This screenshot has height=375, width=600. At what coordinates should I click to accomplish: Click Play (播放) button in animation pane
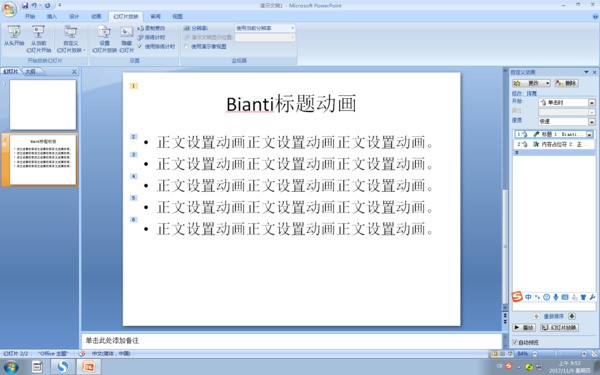click(523, 328)
